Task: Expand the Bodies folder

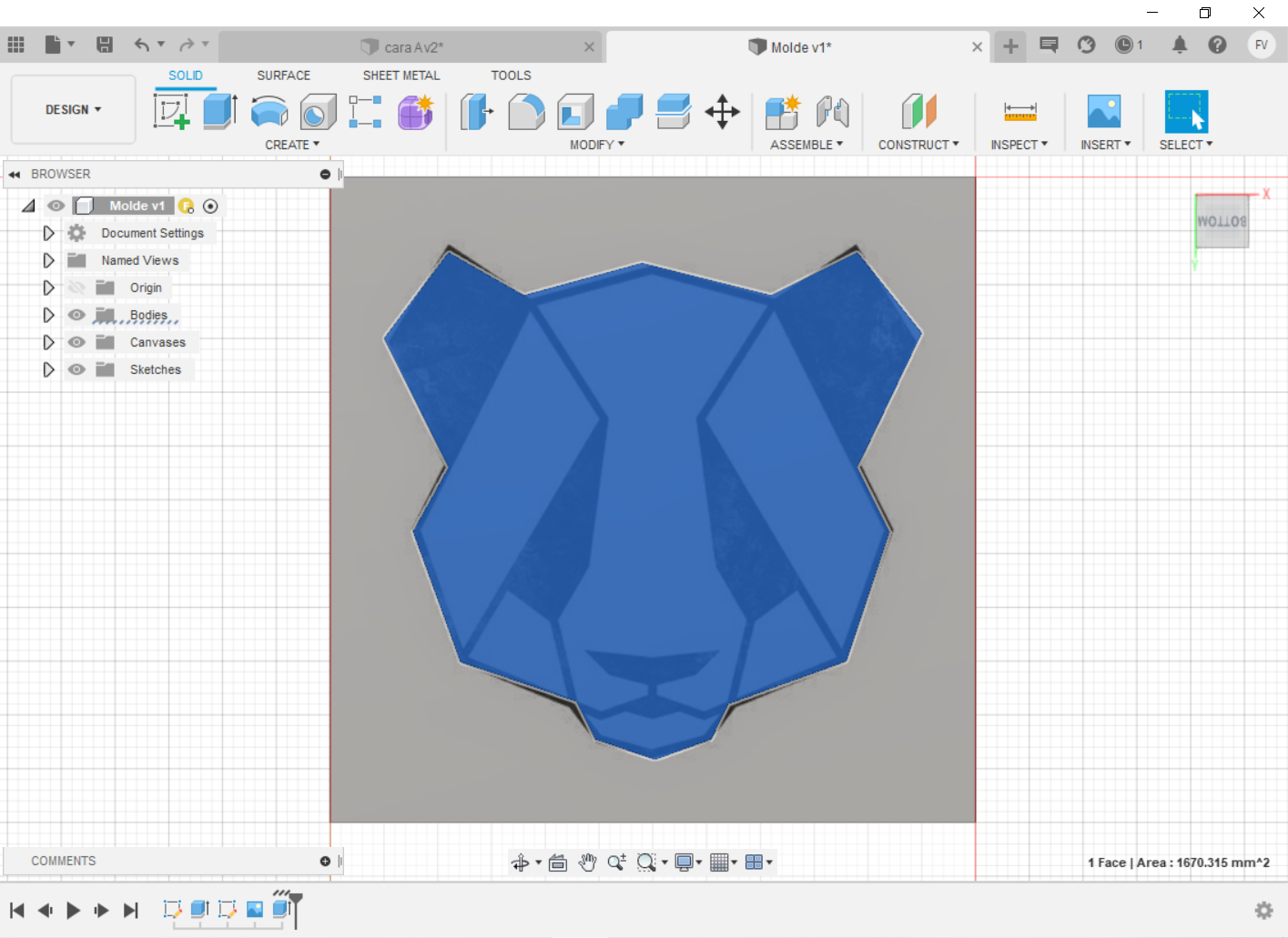Action: pos(48,315)
